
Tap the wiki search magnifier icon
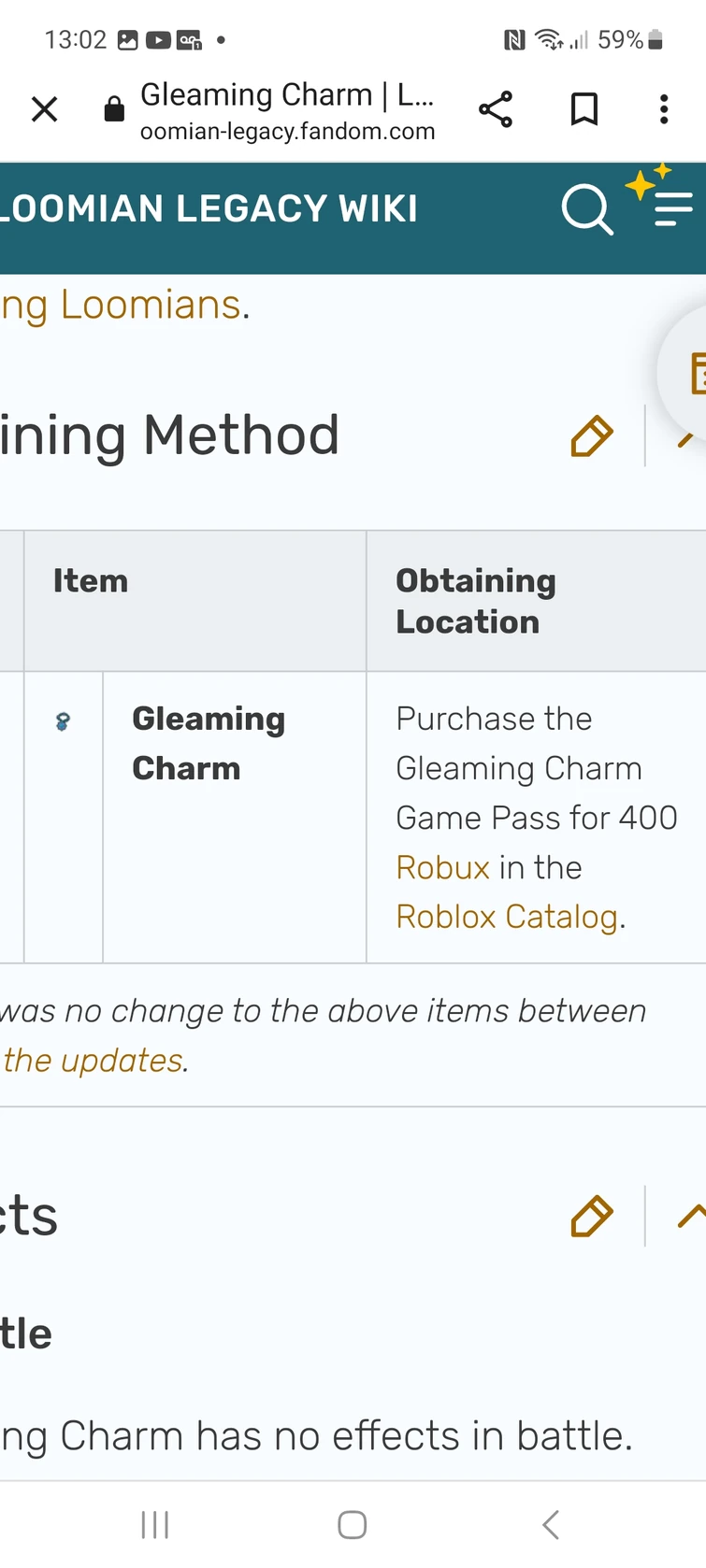pos(586,209)
